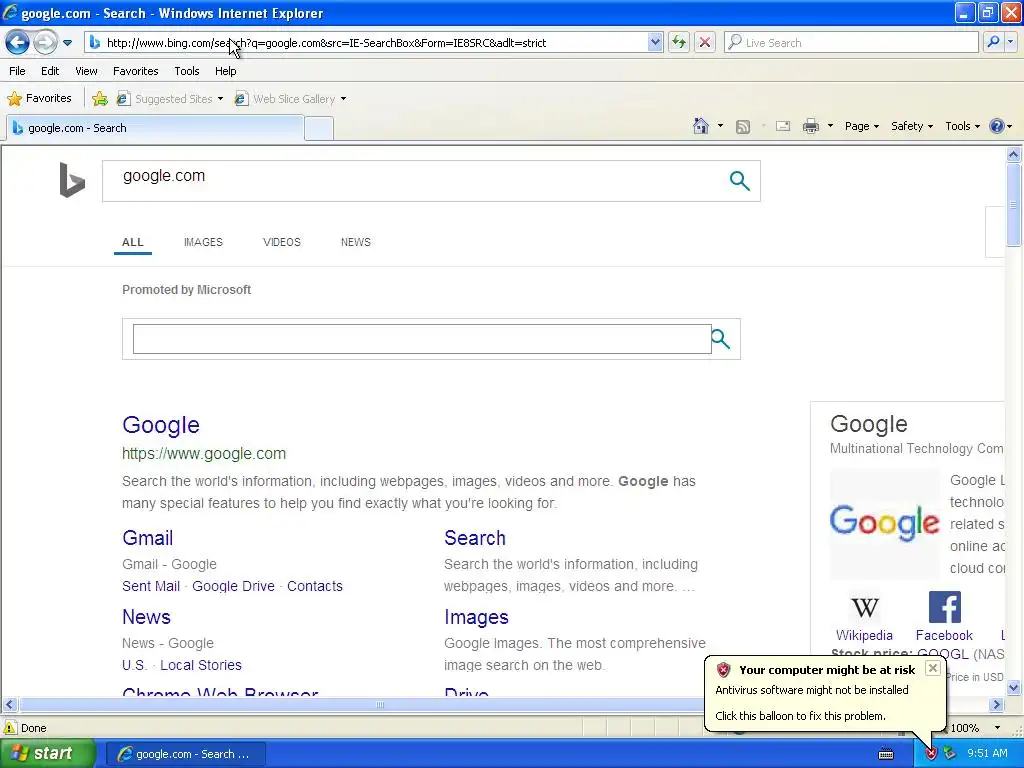1024x768 pixels.
Task: Open the Favorites menu in menu bar
Action: pos(135,71)
